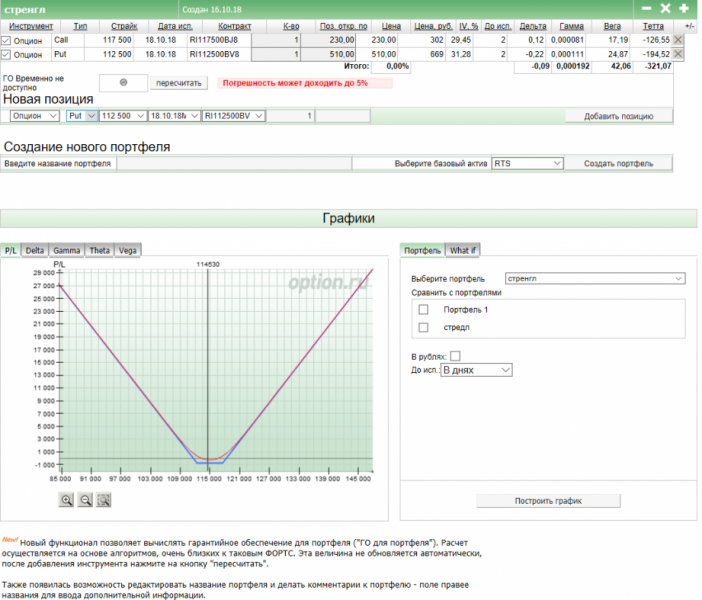The height and width of the screenshot is (600, 702).
Task: Select the Портфель tab
Action: tap(422, 250)
